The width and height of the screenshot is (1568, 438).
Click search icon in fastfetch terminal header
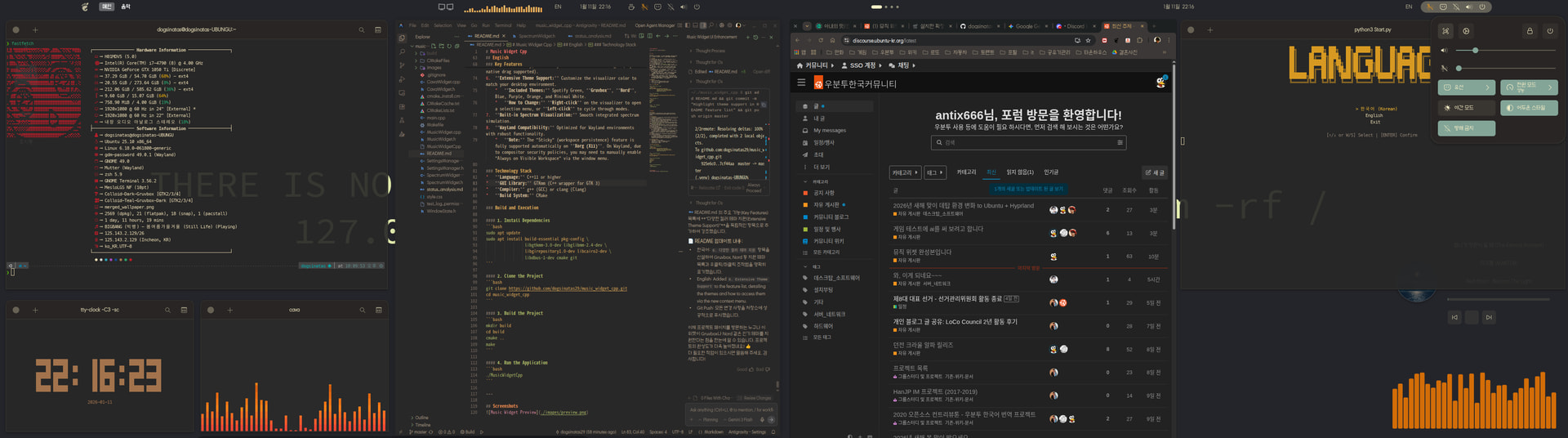(x=362, y=30)
